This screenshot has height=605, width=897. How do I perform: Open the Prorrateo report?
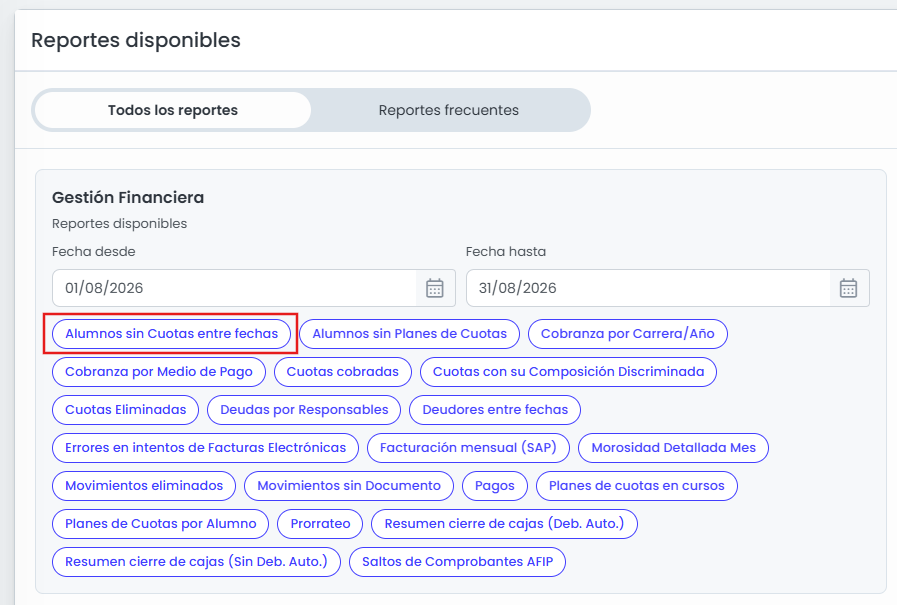pyautogui.click(x=320, y=524)
